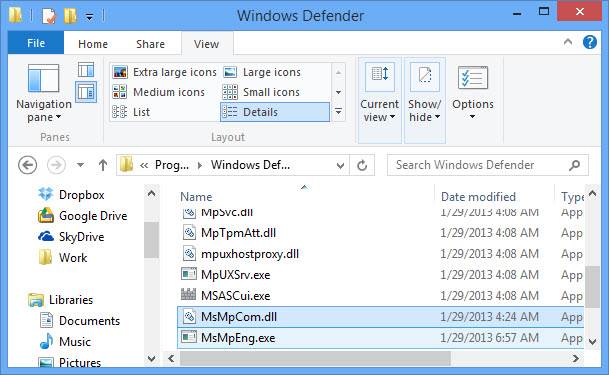This screenshot has height=375, width=609.
Task: Click the Options checklist icon
Action: pyautogui.click(x=473, y=78)
